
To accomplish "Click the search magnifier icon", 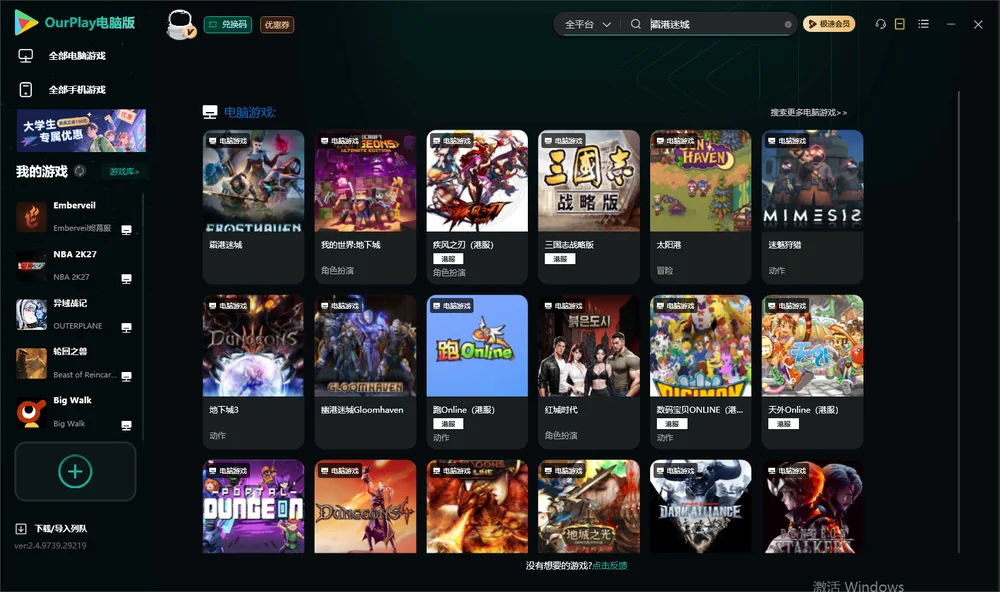I will [636, 24].
